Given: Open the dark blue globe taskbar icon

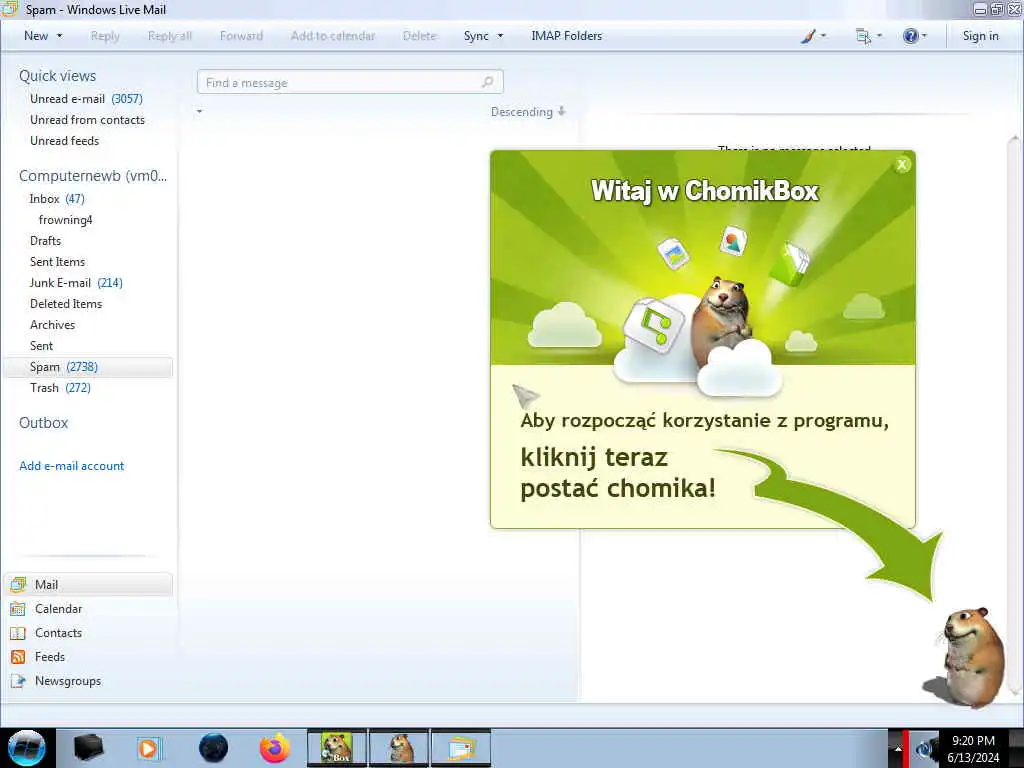Looking at the screenshot, I should point(213,748).
